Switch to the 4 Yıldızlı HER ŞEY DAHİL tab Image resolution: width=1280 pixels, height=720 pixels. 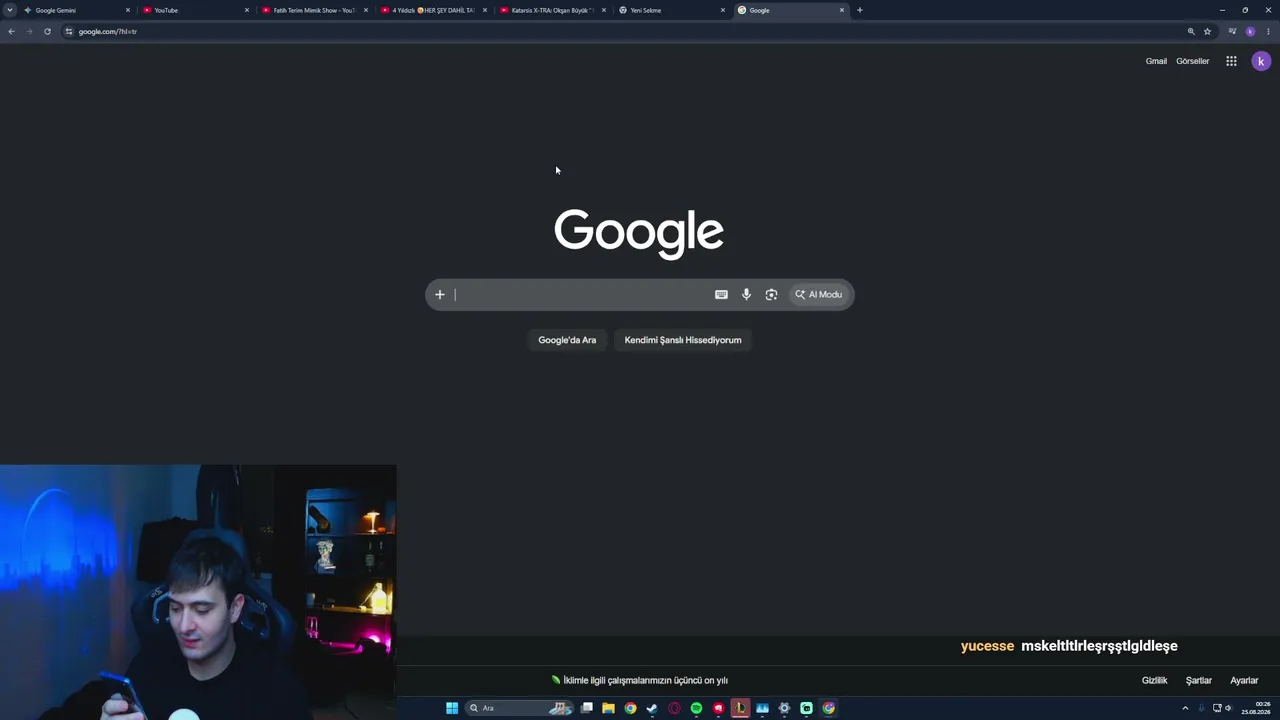point(432,10)
